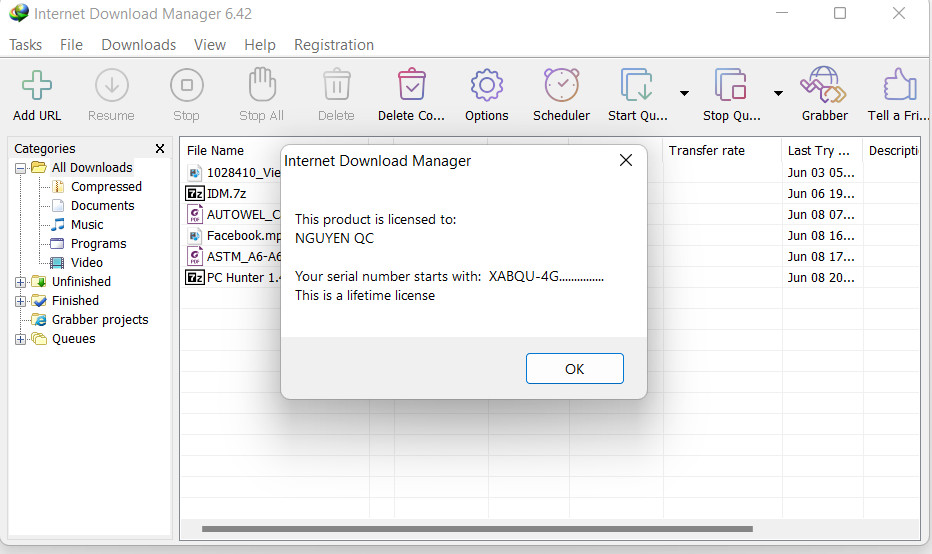Open the Help menu
This screenshot has height=554, width=932.
pos(260,45)
